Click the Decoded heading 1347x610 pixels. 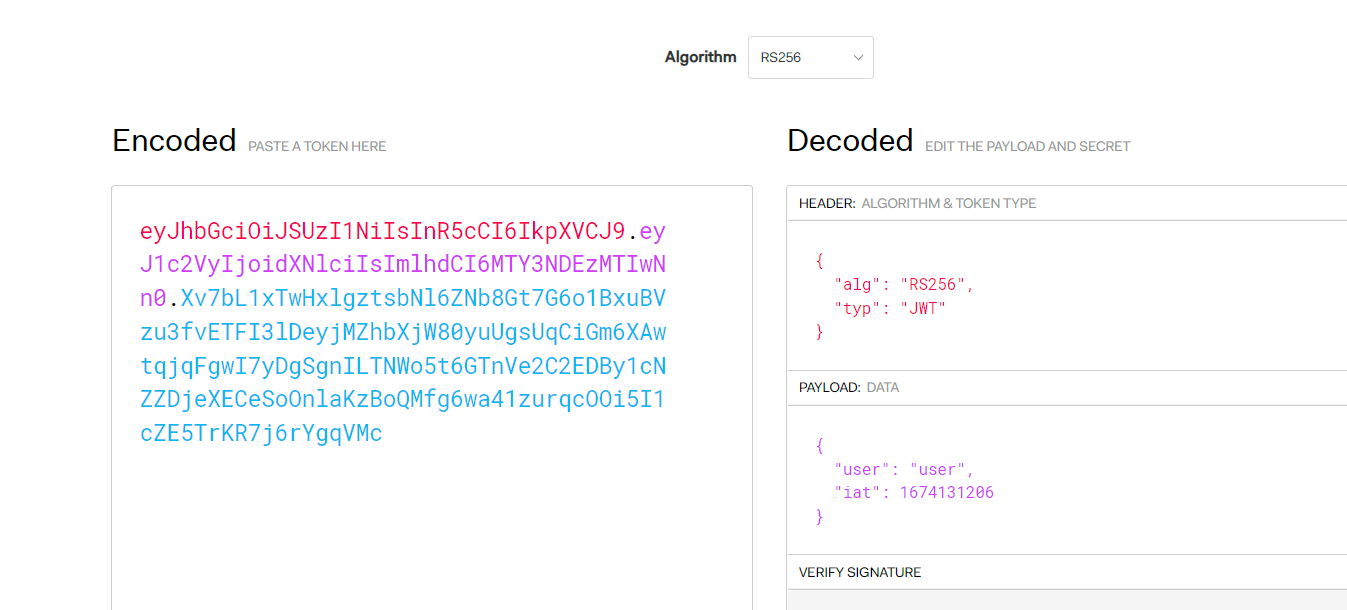(x=850, y=141)
